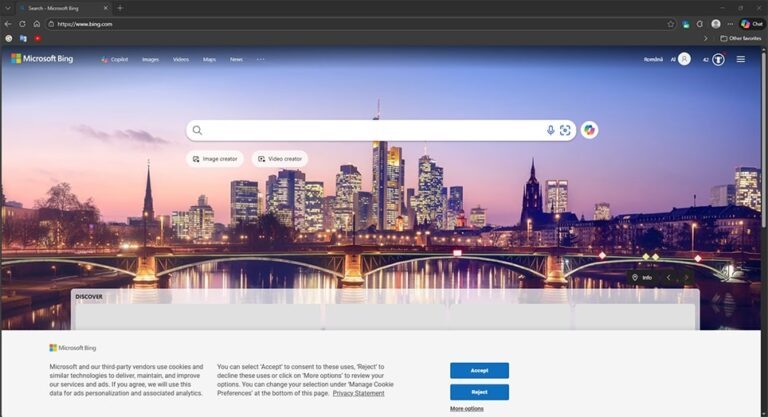Open More options for cookies
The height and width of the screenshot is (417, 768).
(x=467, y=409)
